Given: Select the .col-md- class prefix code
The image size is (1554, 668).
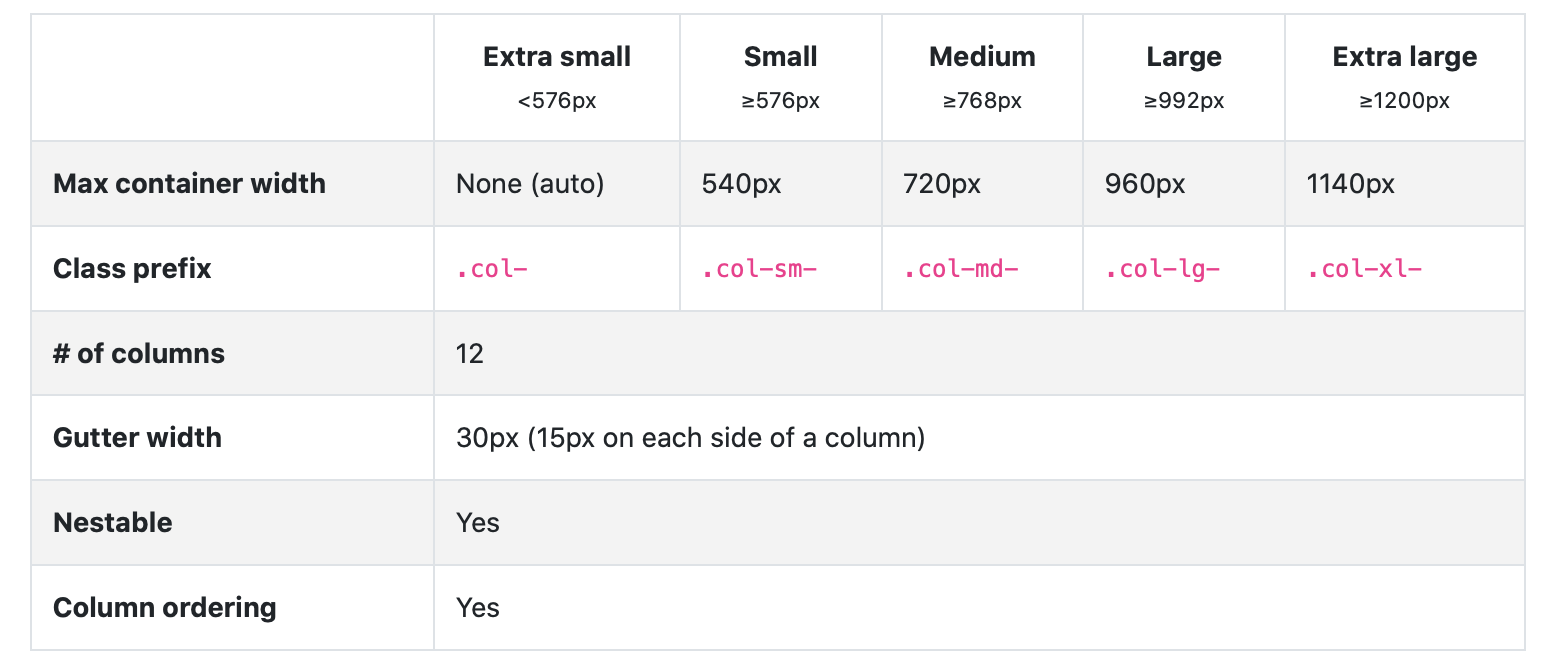Looking at the screenshot, I should (961, 269).
